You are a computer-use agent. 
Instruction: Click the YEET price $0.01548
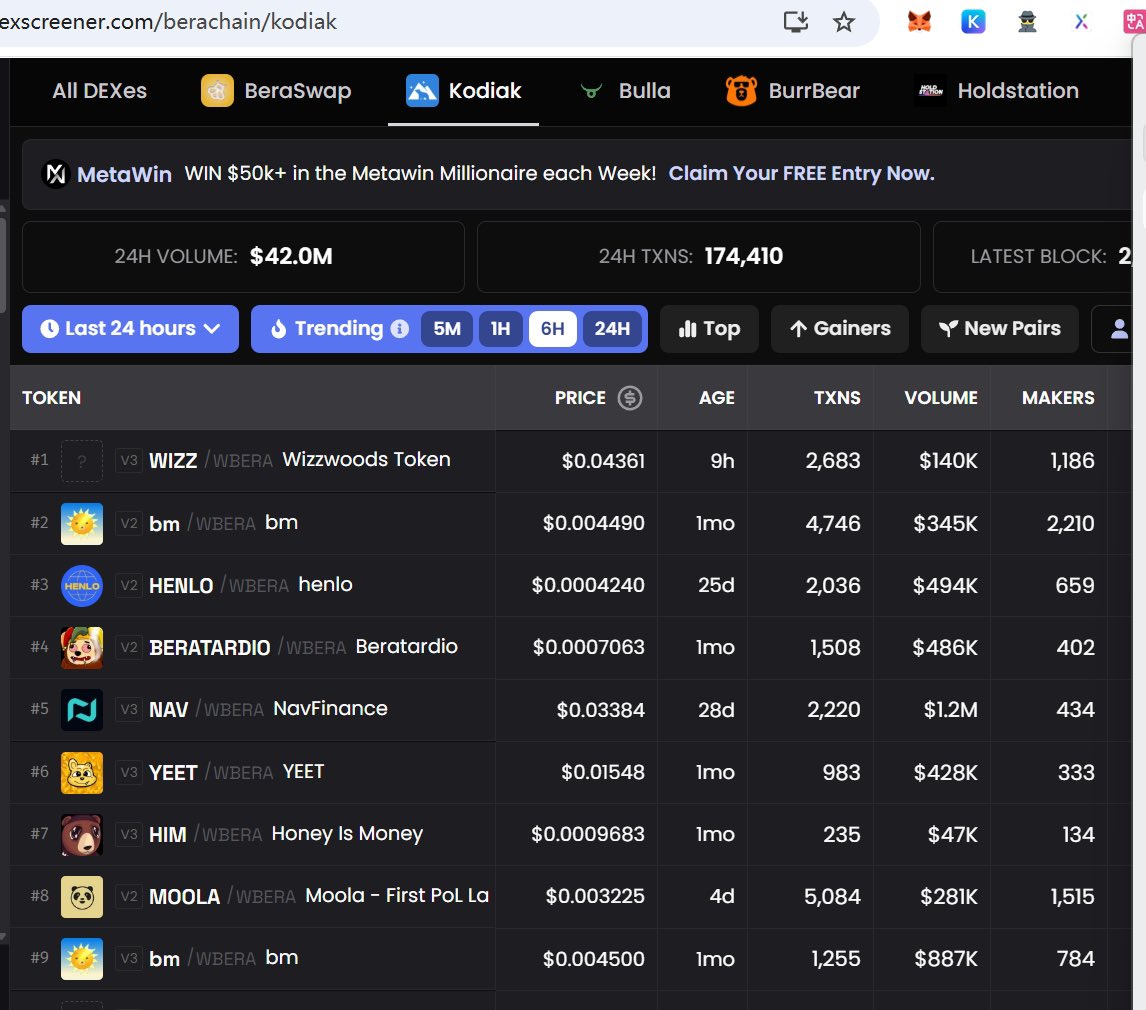point(603,772)
